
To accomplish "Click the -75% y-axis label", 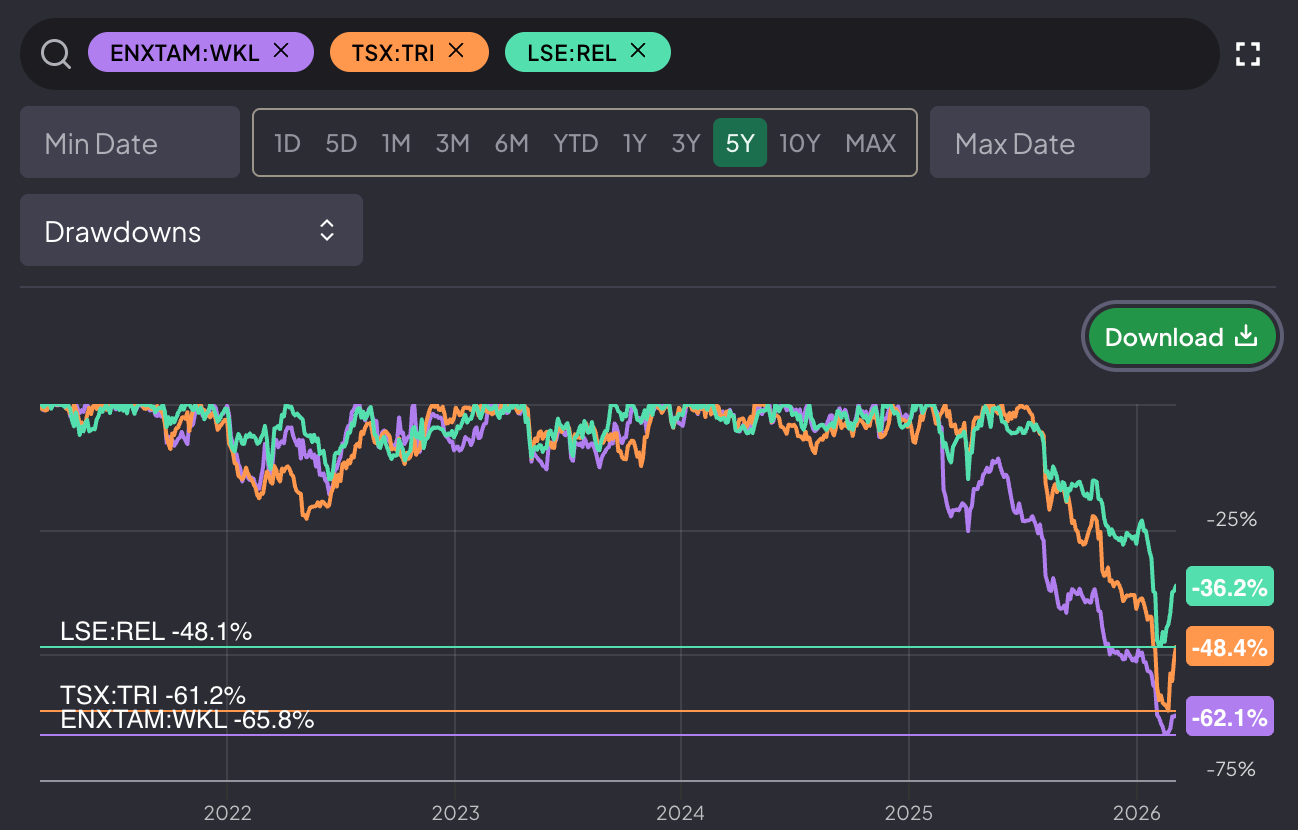I will tap(1231, 769).
